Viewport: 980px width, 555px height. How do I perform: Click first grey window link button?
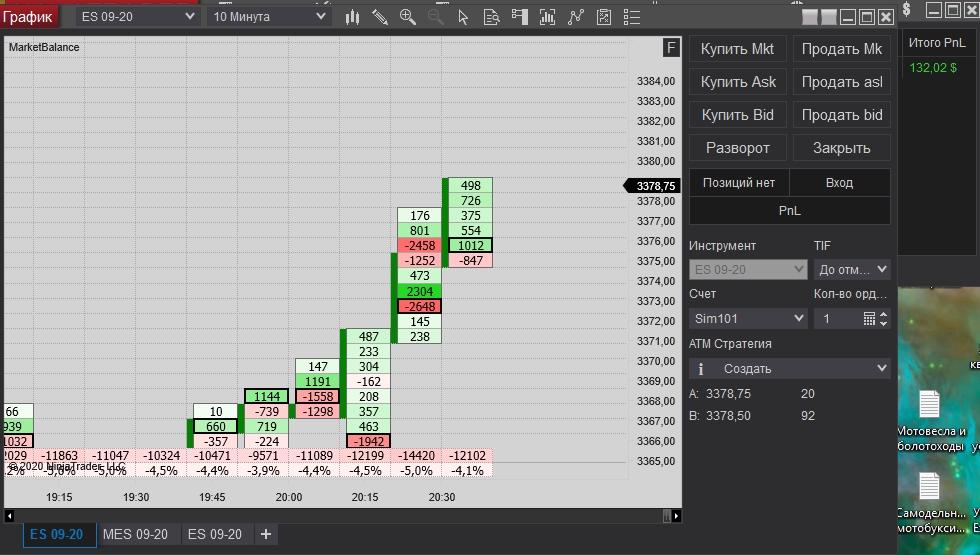pyautogui.click(x=809, y=18)
